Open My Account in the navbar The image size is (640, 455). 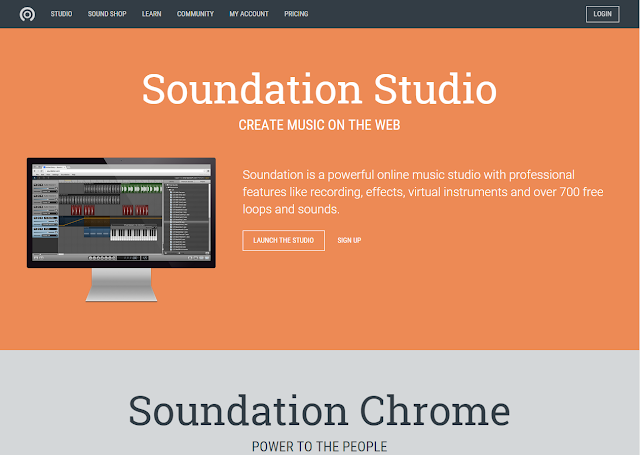click(249, 14)
